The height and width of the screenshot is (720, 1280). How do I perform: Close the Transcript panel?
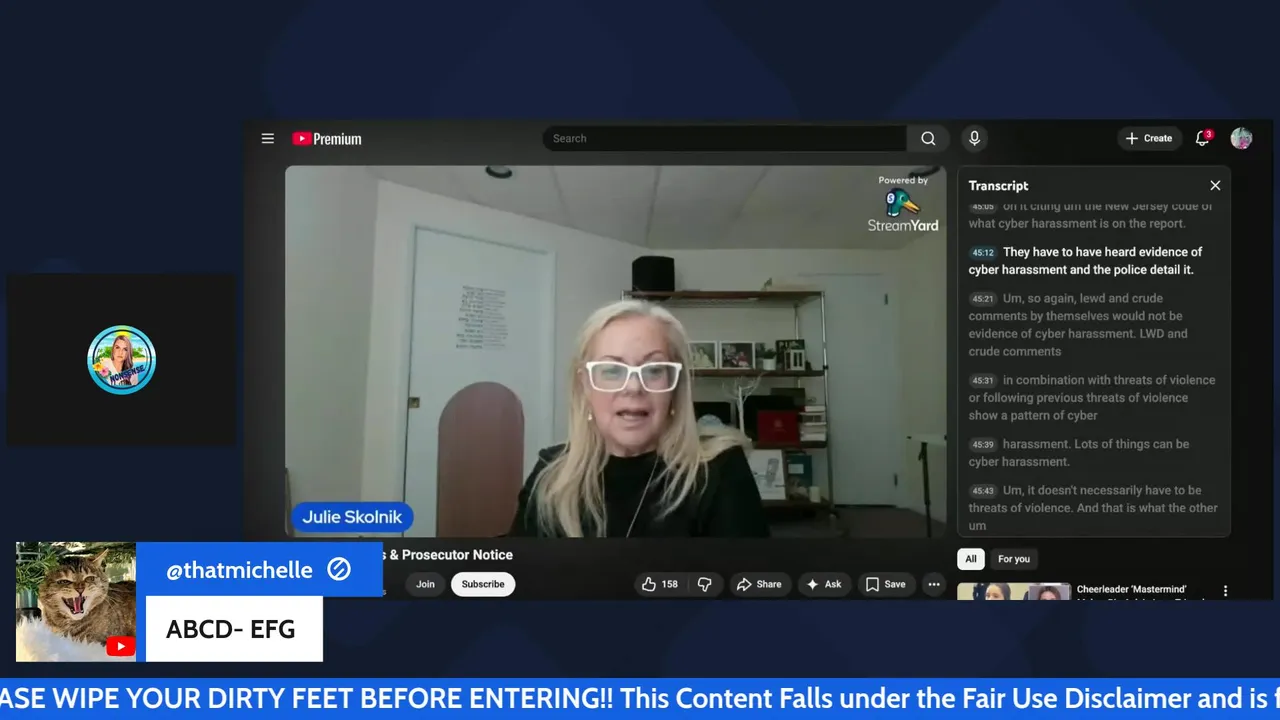[x=1215, y=186]
